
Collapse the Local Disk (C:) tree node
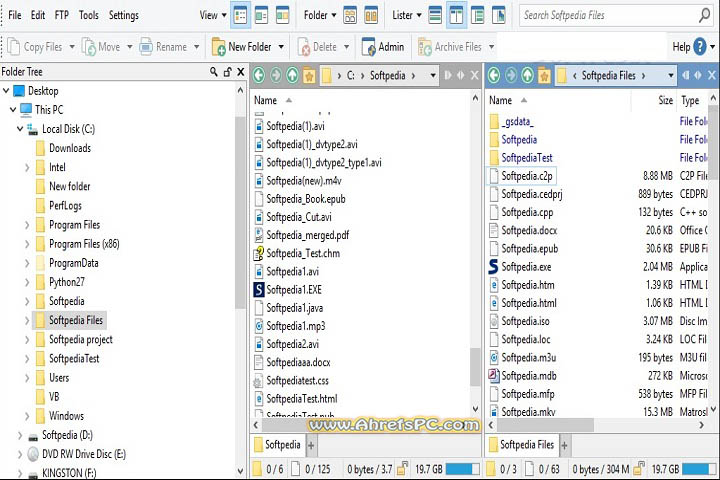pos(20,129)
